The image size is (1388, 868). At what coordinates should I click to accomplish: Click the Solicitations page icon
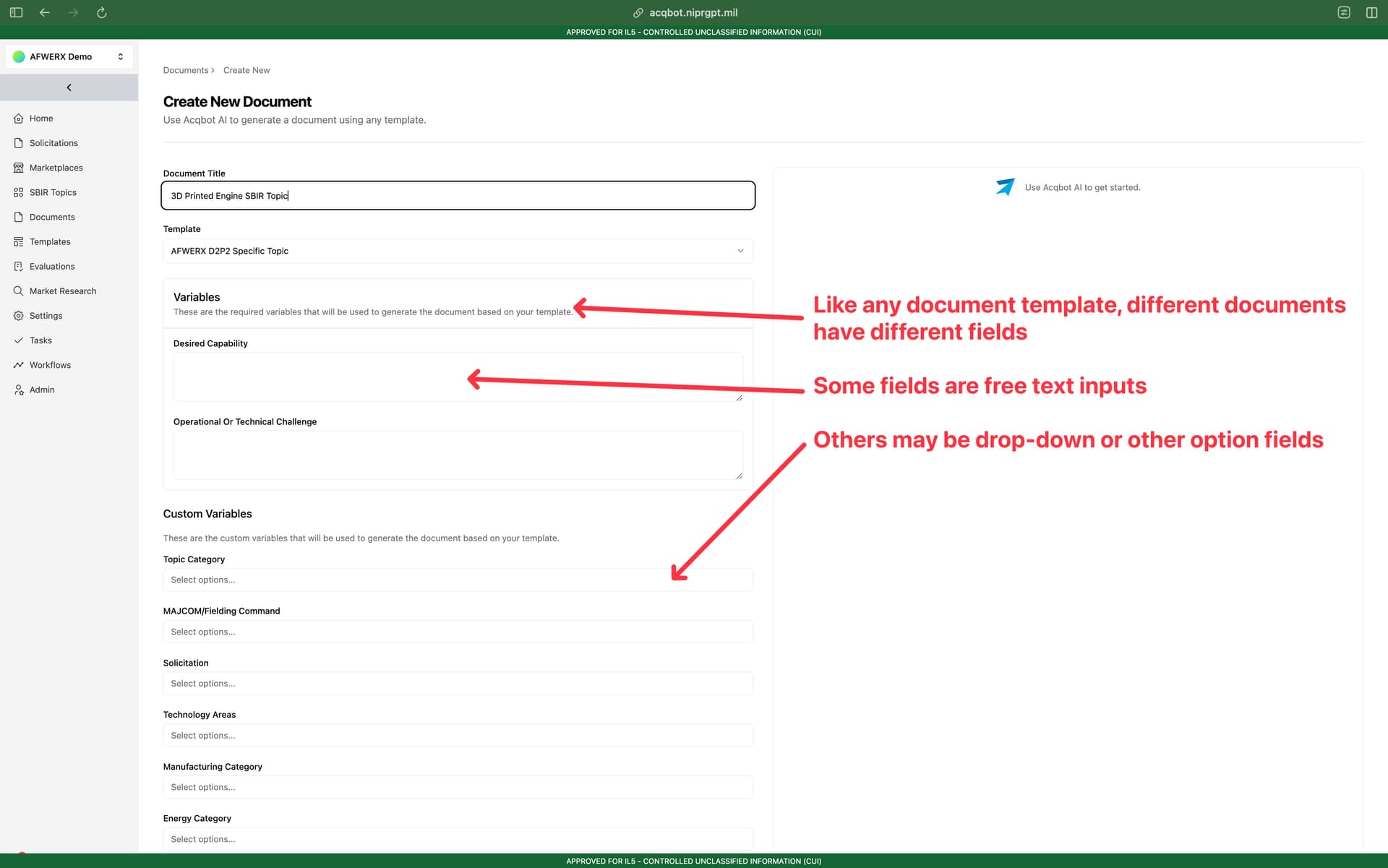pos(19,143)
